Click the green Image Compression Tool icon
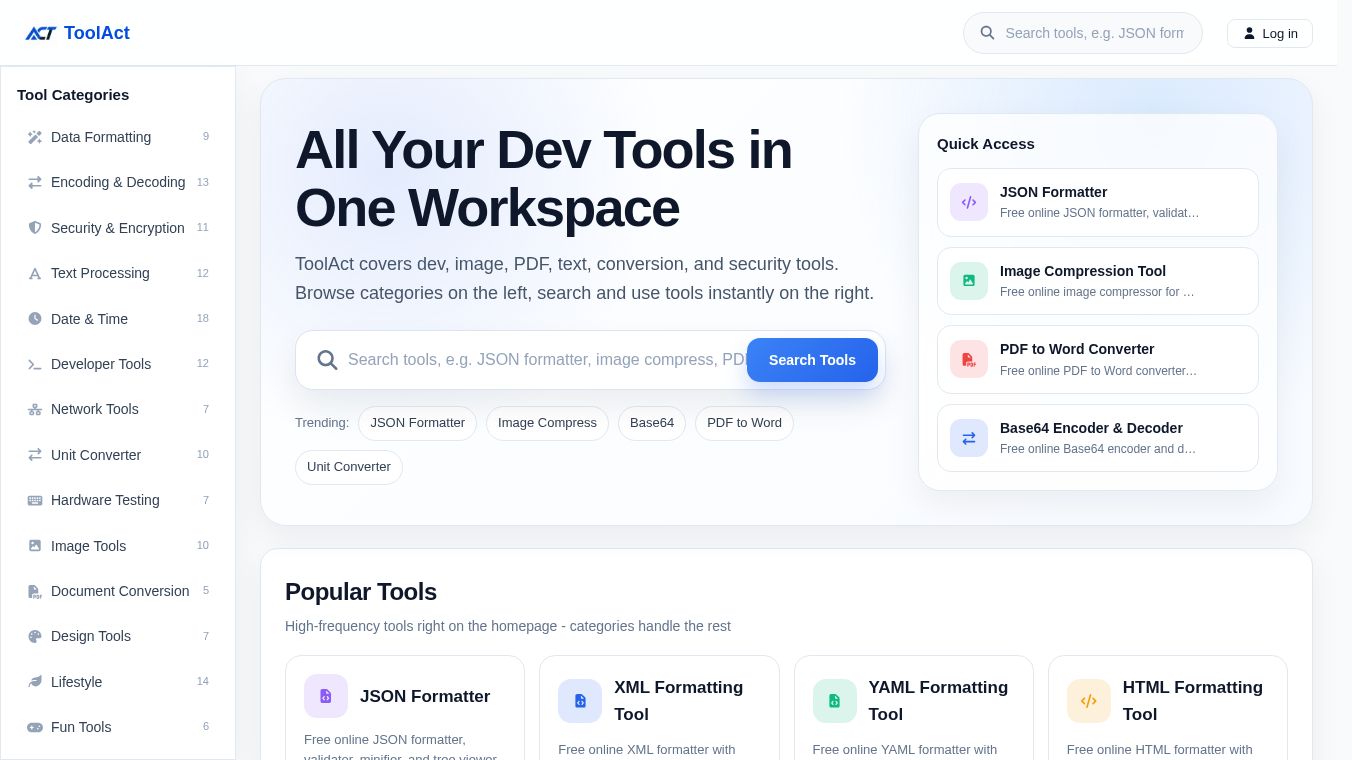The height and width of the screenshot is (760, 1352). [x=969, y=281]
